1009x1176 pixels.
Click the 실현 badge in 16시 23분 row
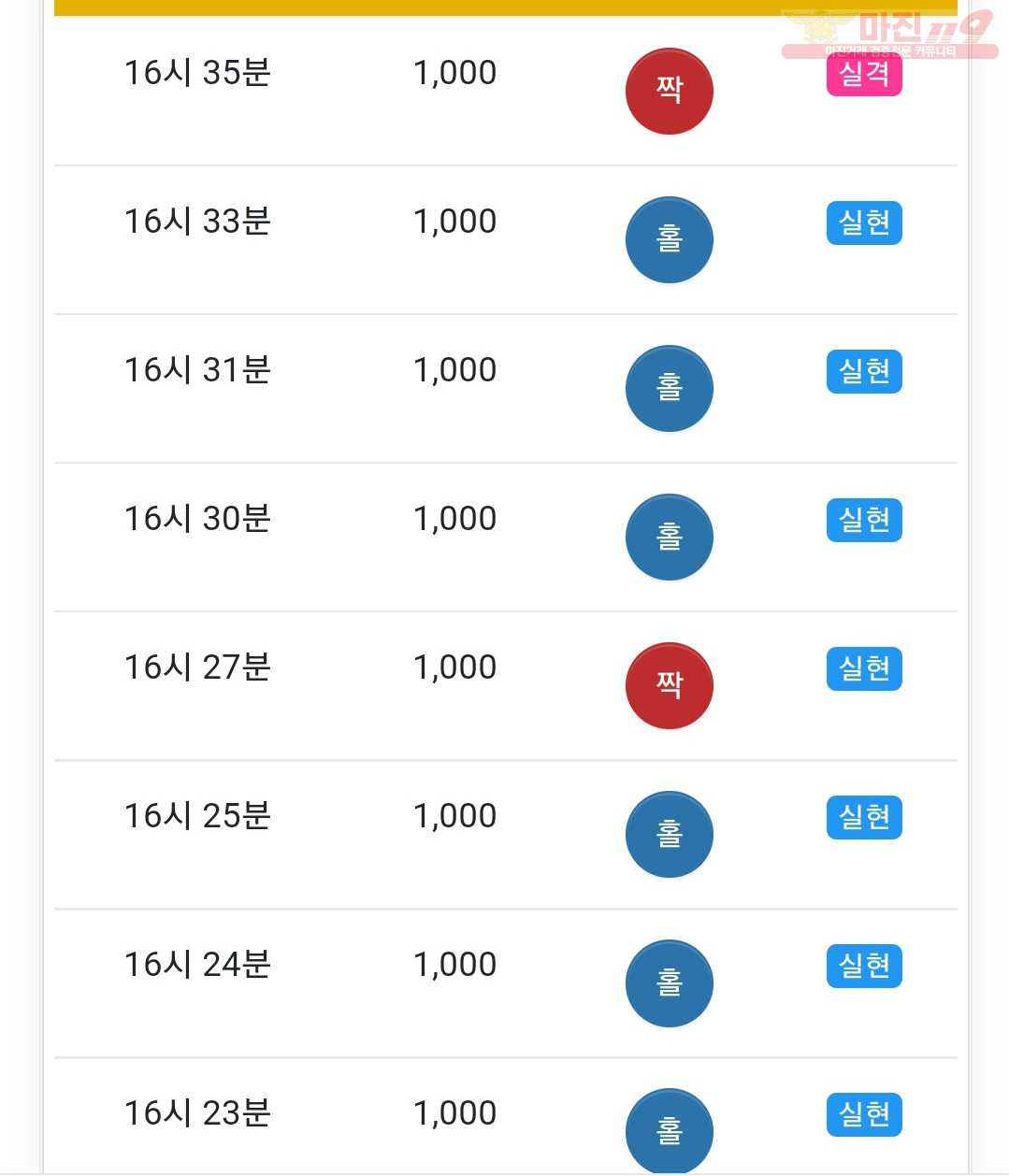(x=864, y=1114)
